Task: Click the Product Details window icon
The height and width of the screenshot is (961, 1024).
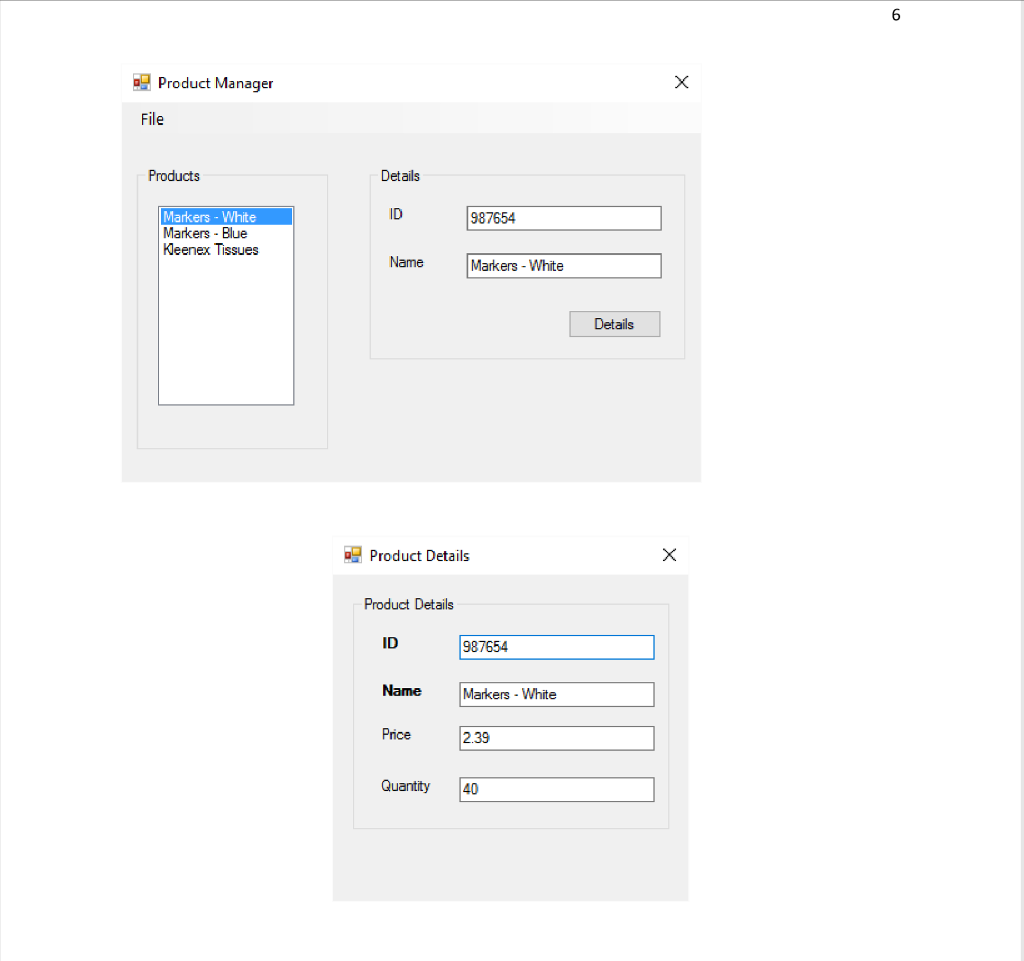Action: pos(352,554)
